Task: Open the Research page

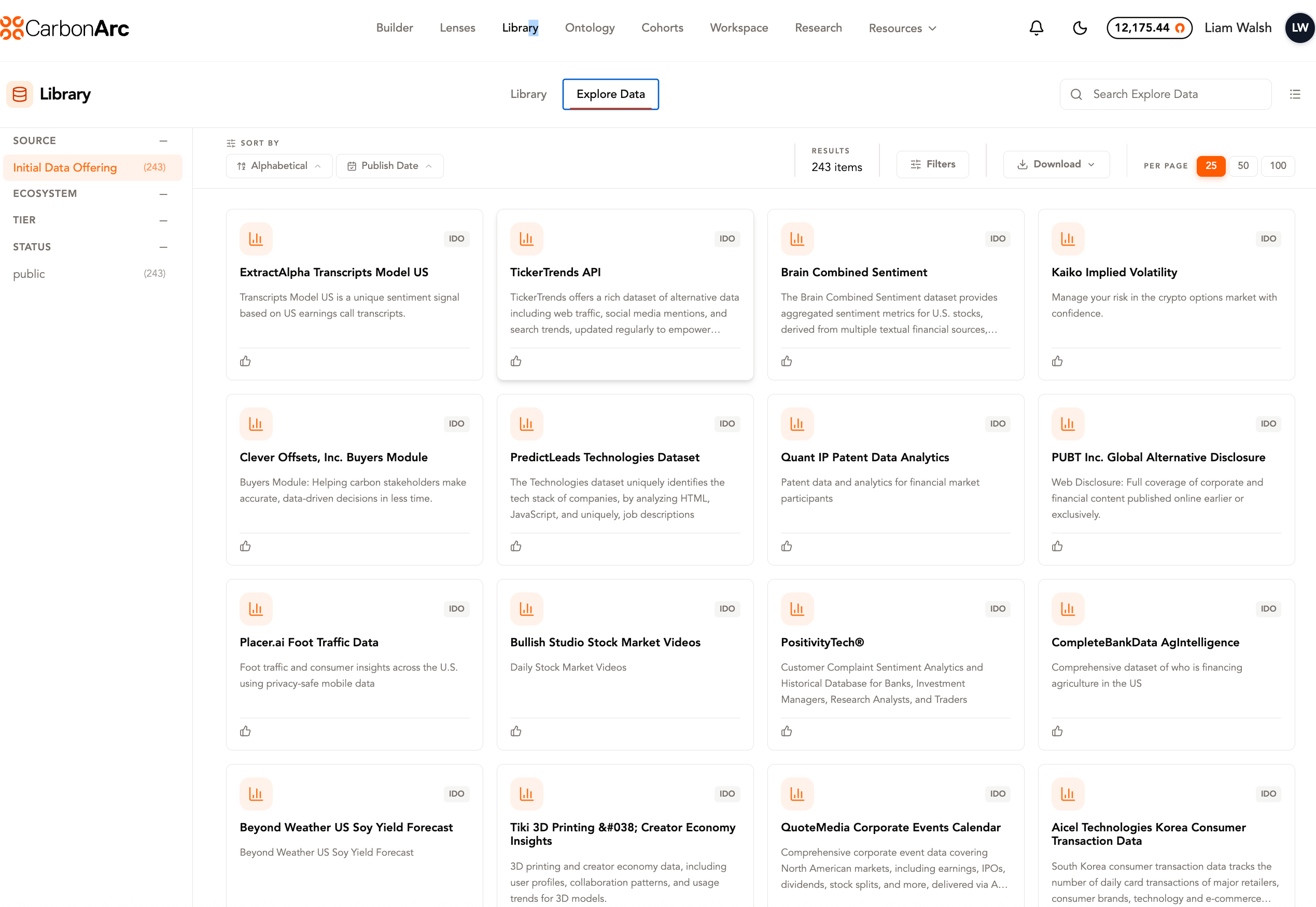Action: click(819, 28)
